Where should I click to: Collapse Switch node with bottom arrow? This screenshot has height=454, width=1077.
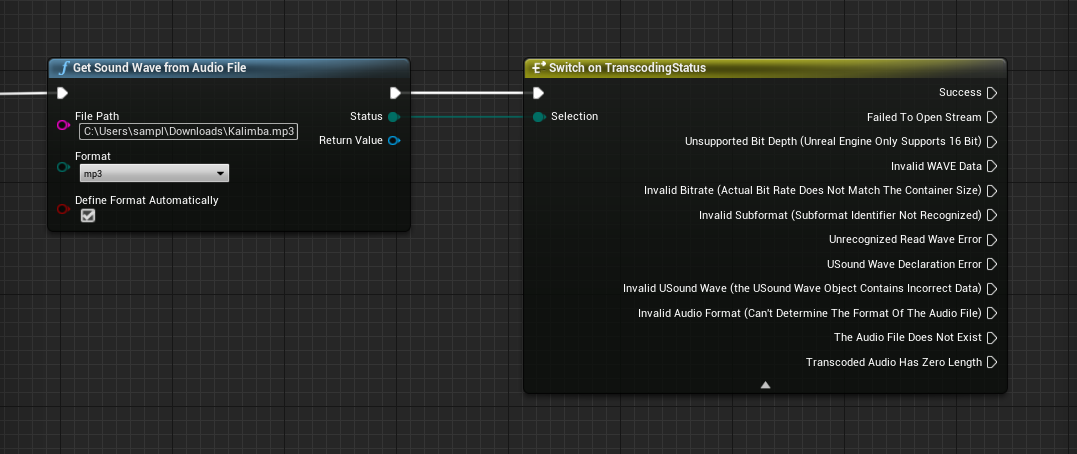click(765, 385)
